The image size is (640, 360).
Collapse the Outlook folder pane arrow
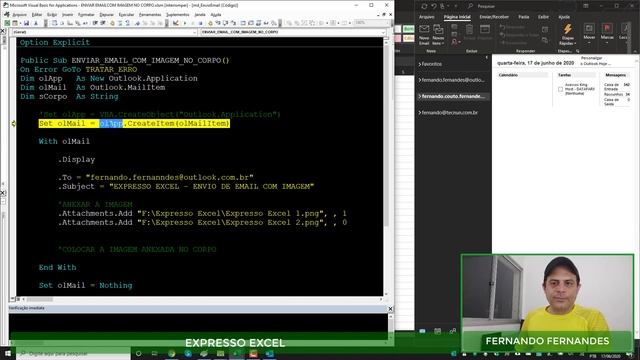pos(487,58)
